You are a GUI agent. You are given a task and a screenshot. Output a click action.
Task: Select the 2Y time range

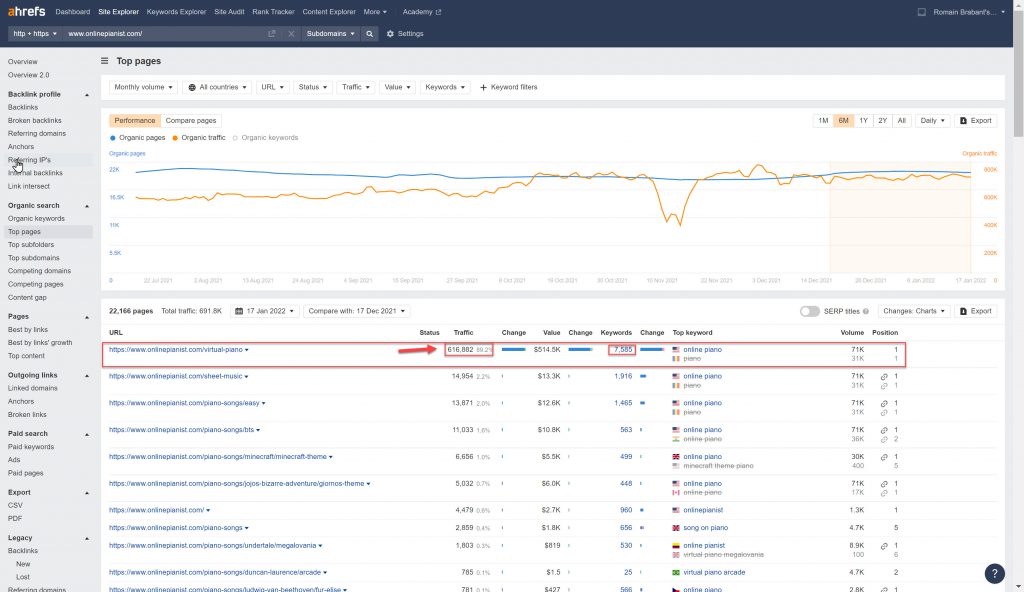882,120
